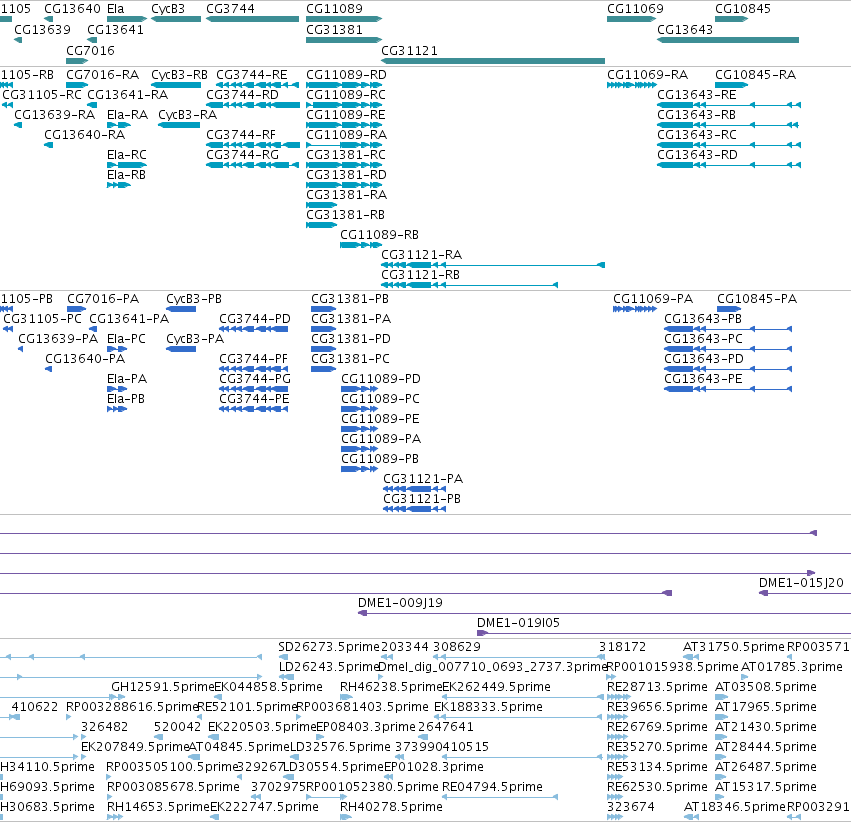Screen dimensions: 851x822
Task: Select transcript CG31121-RA
Action: point(422,256)
